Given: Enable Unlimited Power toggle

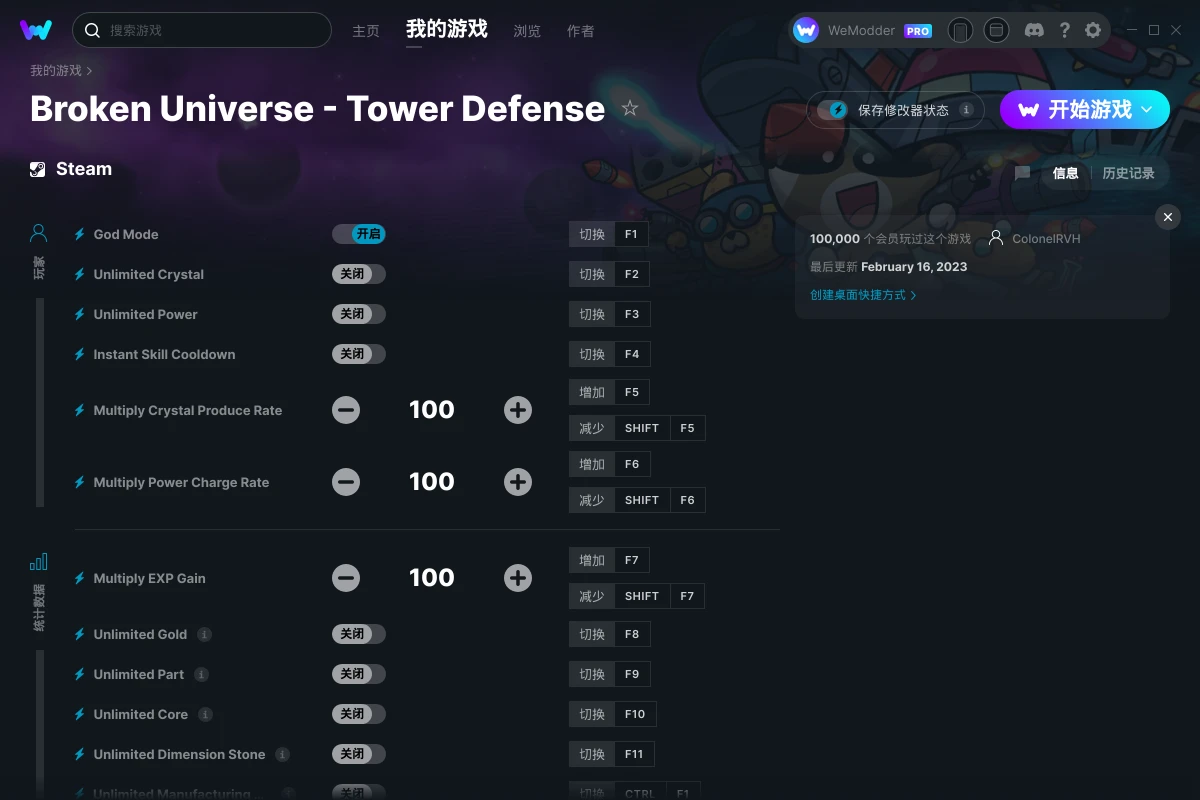Looking at the screenshot, I should 359,314.
